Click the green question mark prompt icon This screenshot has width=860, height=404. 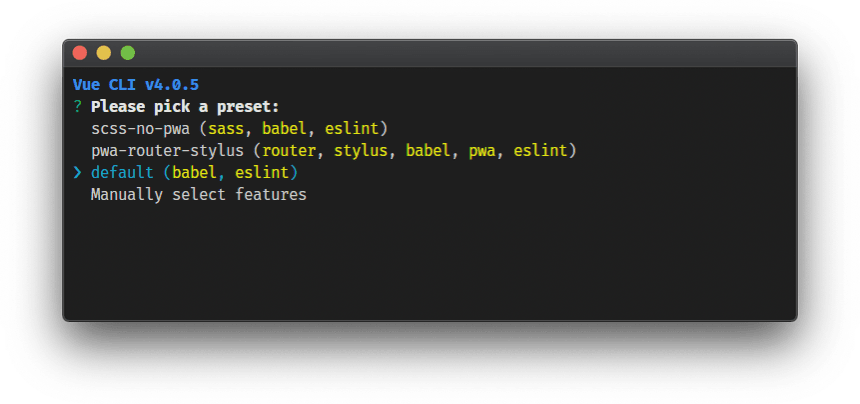click(x=77, y=107)
